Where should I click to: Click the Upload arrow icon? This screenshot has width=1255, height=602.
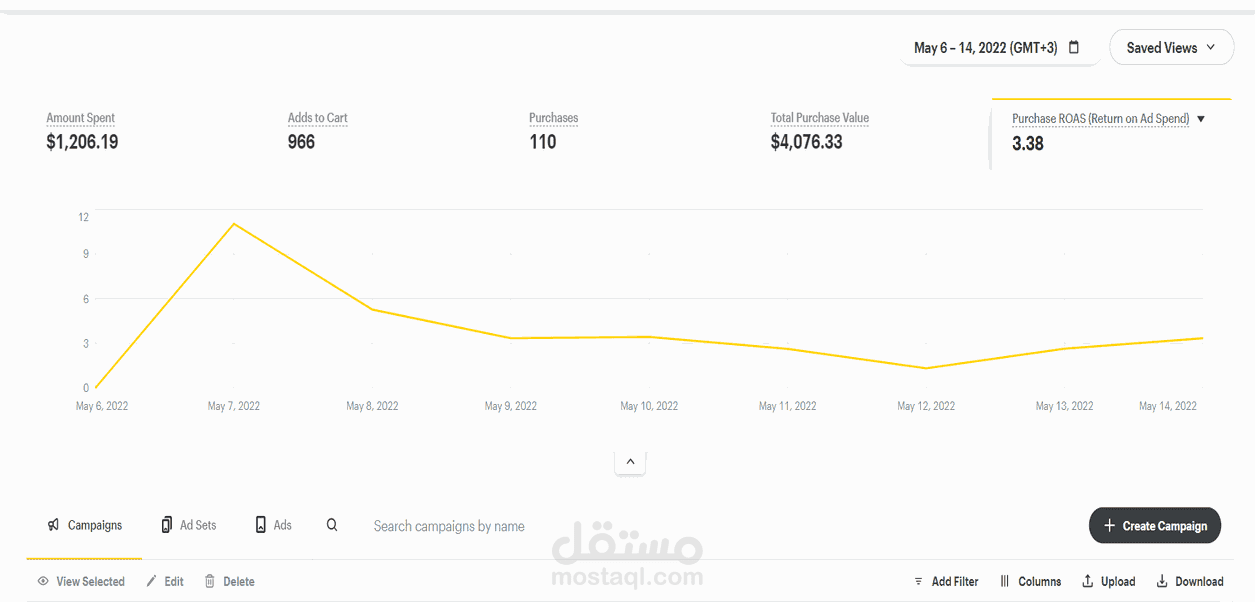1087,581
